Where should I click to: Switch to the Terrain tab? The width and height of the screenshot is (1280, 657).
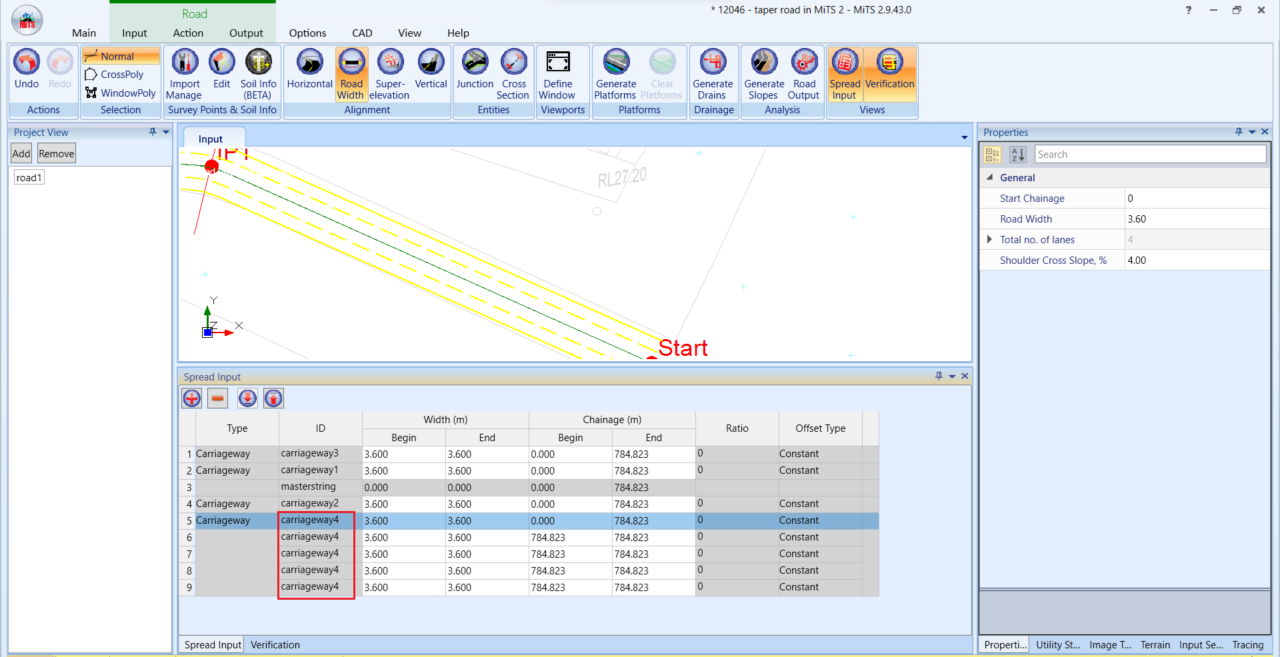(1156, 645)
